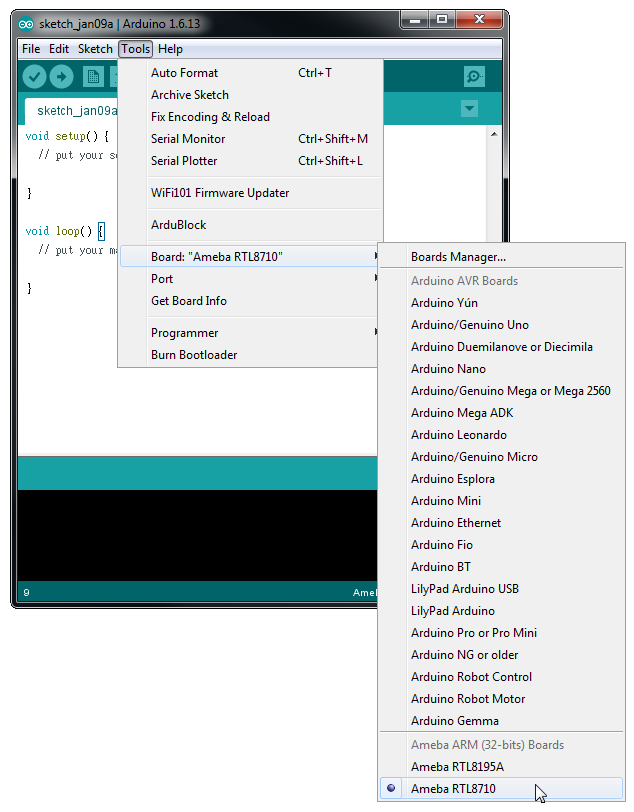Image resolution: width=634 pixels, height=812 pixels.
Task: Choose Auto Format from Tools menu
Action: pyautogui.click(x=251, y=73)
